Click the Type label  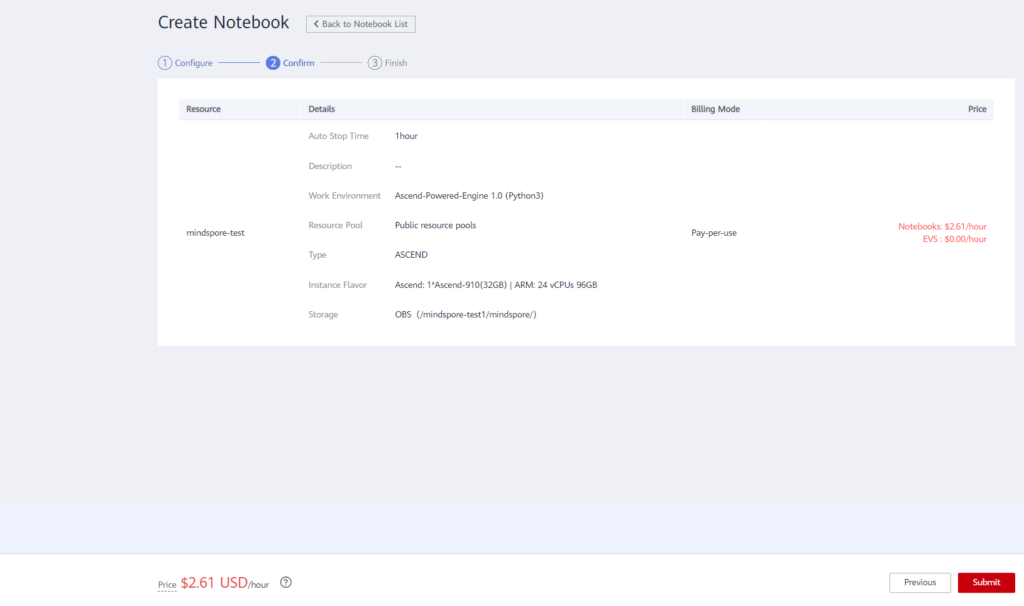pyautogui.click(x=317, y=255)
